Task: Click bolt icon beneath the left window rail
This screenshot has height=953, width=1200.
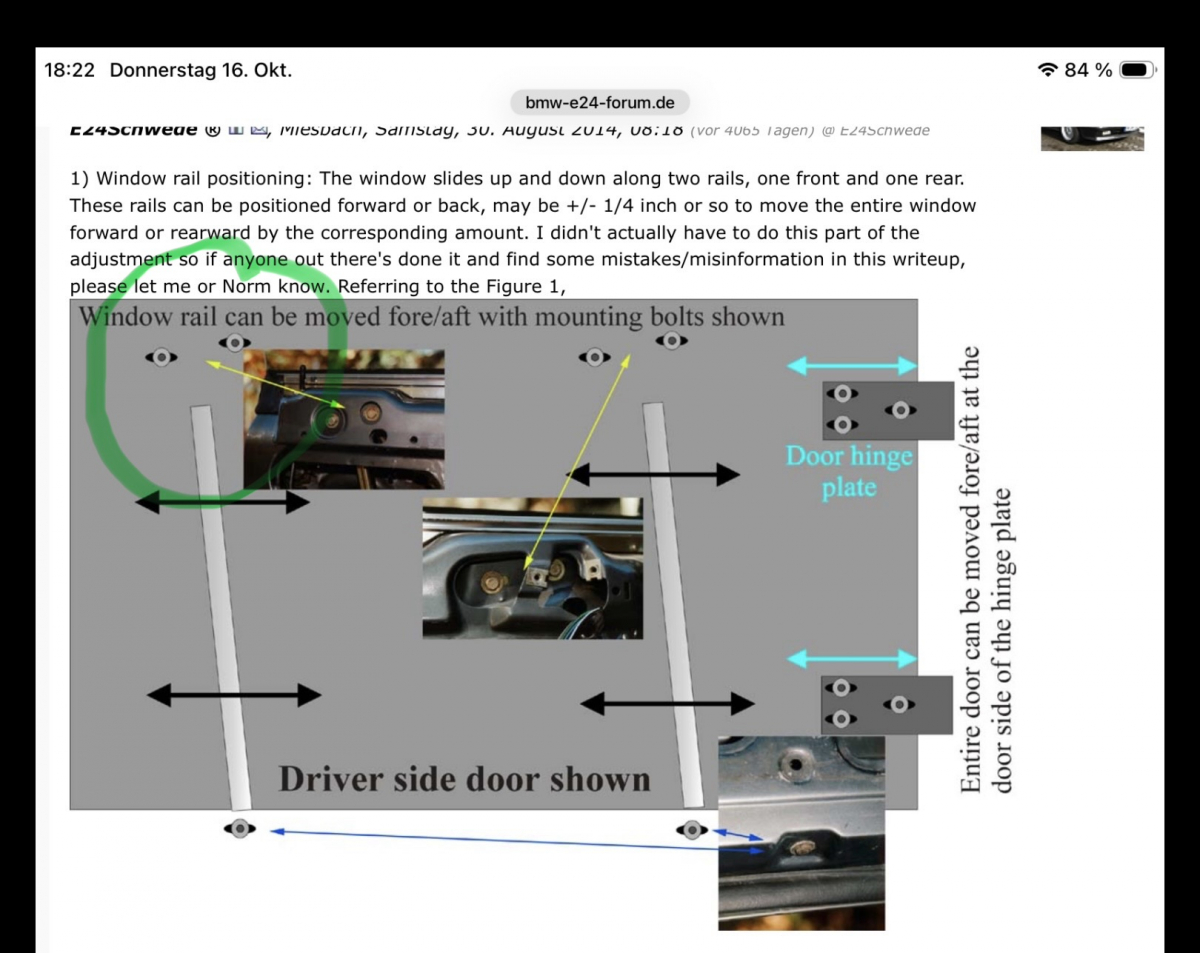Action: coord(240,828)
